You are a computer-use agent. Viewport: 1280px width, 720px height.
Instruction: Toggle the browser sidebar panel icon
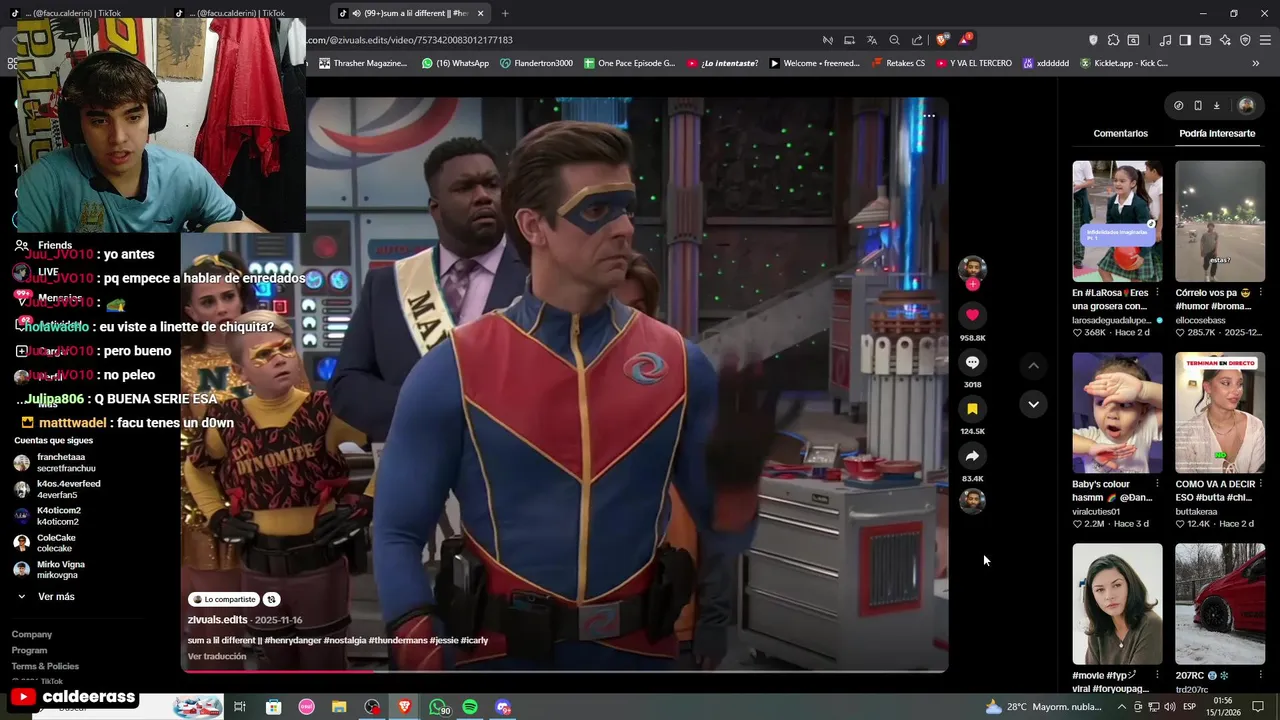(x=1185, y=40)
